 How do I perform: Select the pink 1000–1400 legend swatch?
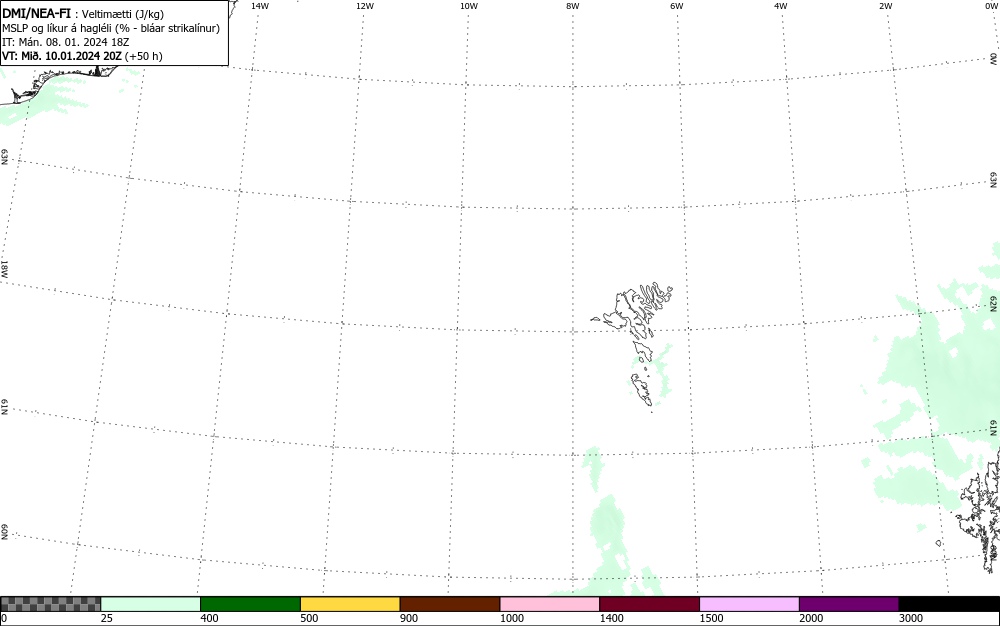(x=550, y=604)
